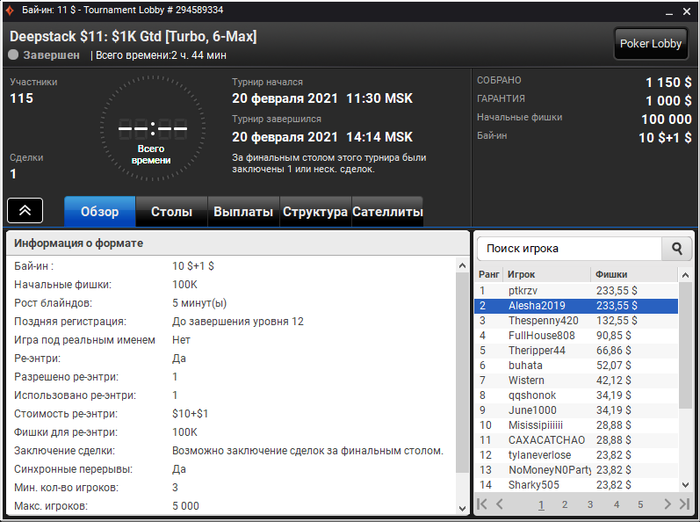Sort players by Фишки column
The width and height of the screenshot is (700, 522).
click(x=634, y=274)
